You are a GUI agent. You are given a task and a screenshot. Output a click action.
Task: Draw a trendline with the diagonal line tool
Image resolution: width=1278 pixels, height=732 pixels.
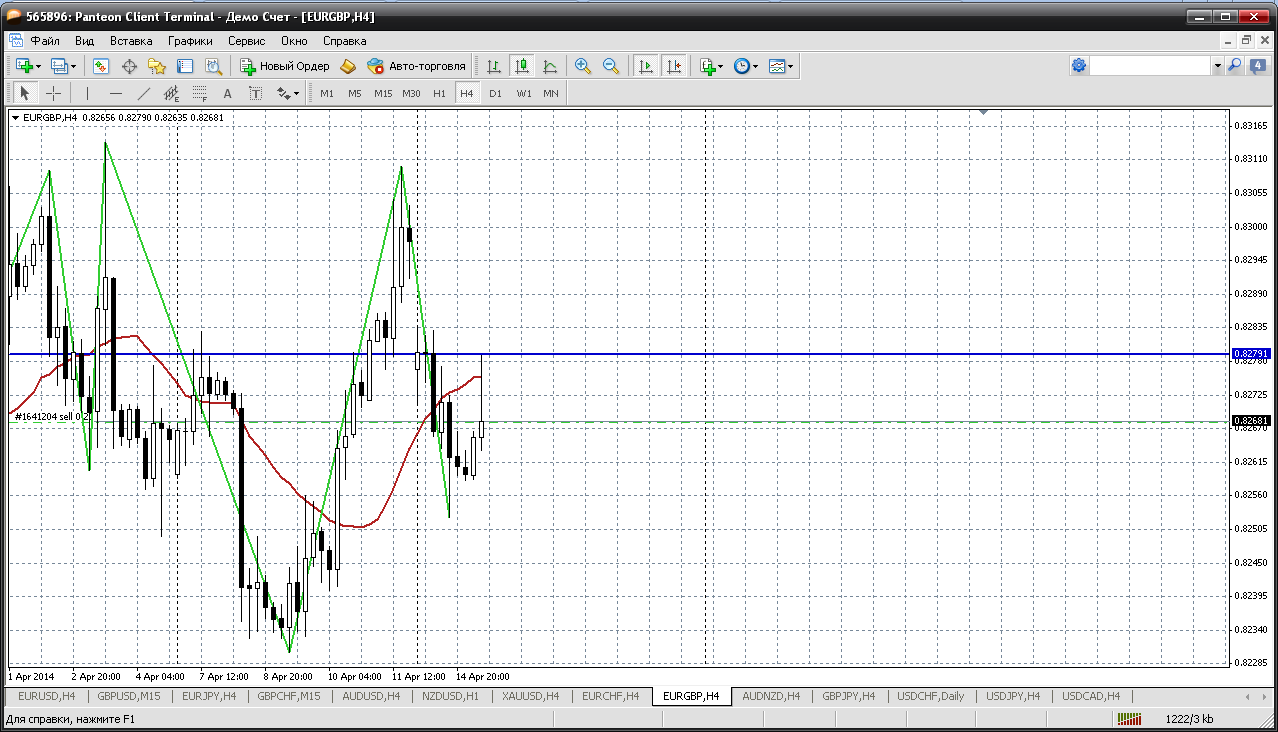tap(143, 93)
